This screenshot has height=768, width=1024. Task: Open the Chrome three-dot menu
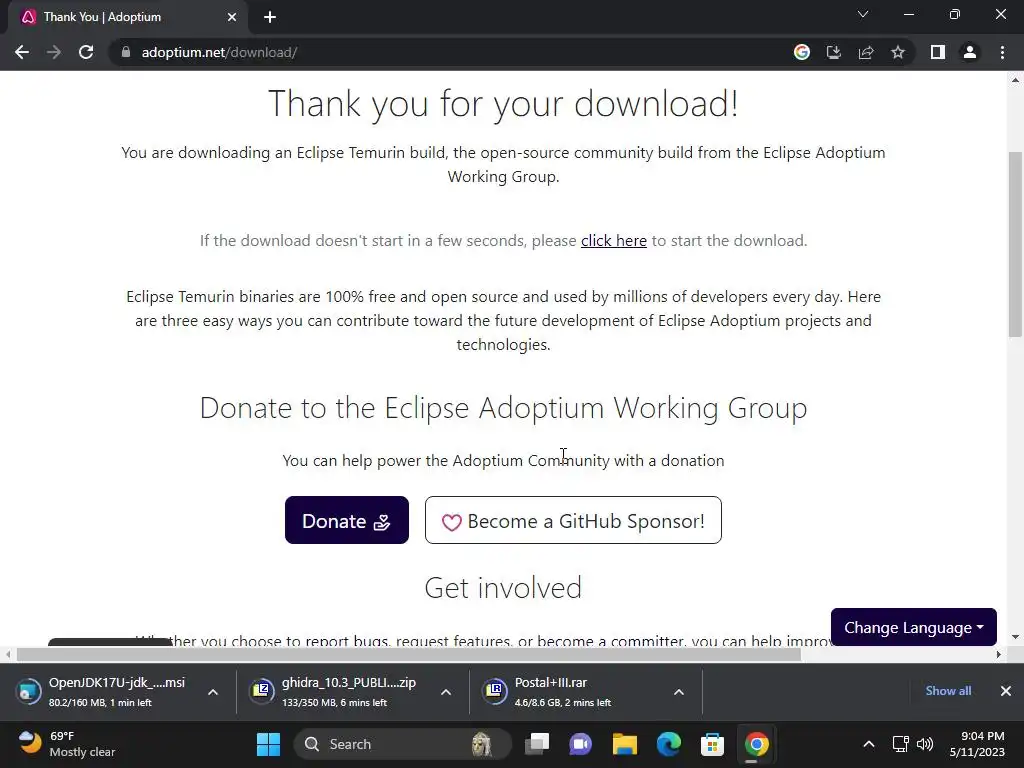(1002, 52)
